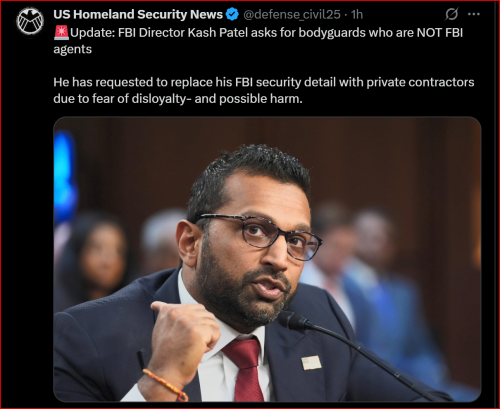
Task: Click the orange bracelet on the wrist
Action: coord(166,384)
